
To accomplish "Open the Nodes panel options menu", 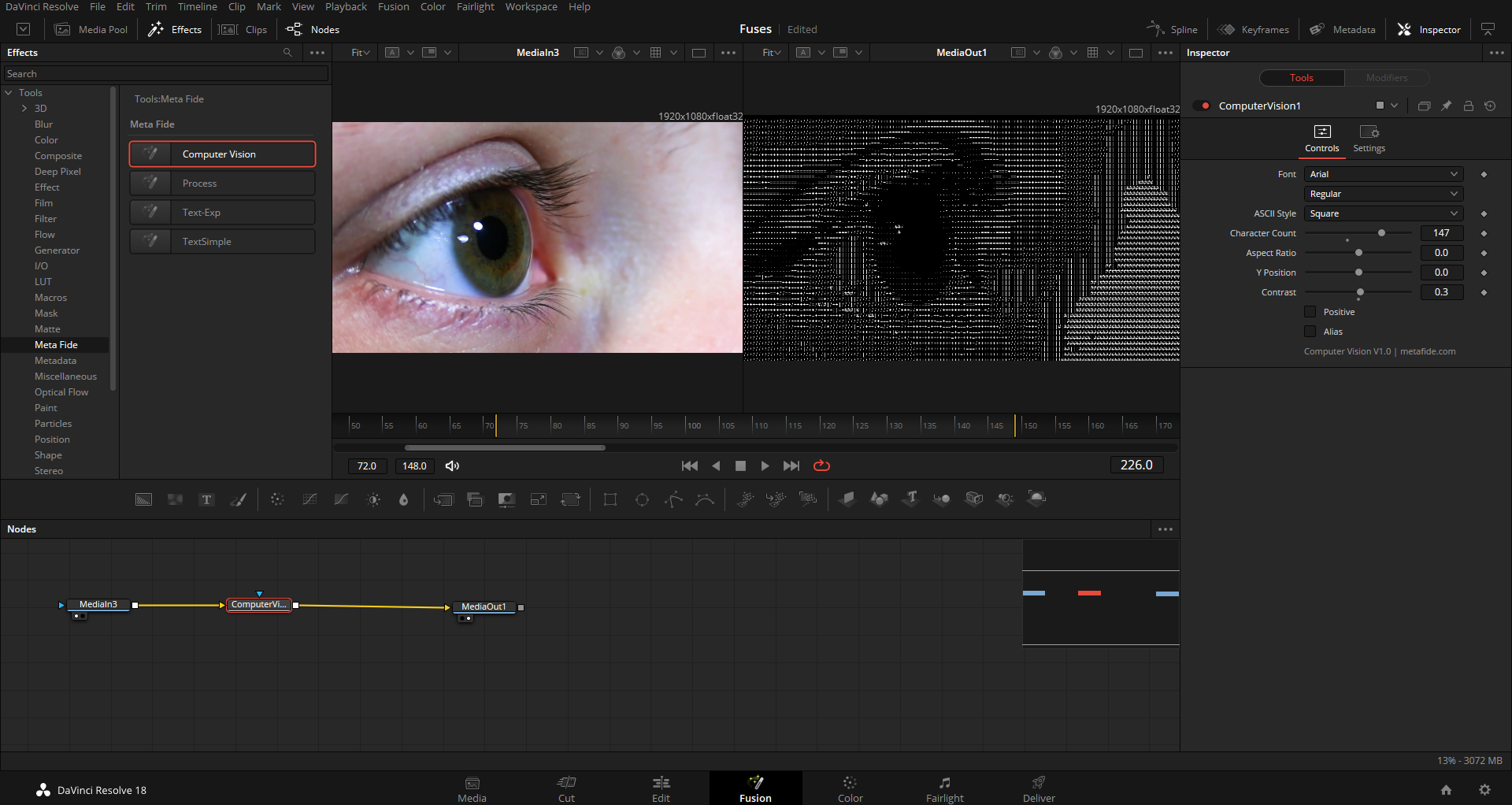I will [x=1165, y=529].
